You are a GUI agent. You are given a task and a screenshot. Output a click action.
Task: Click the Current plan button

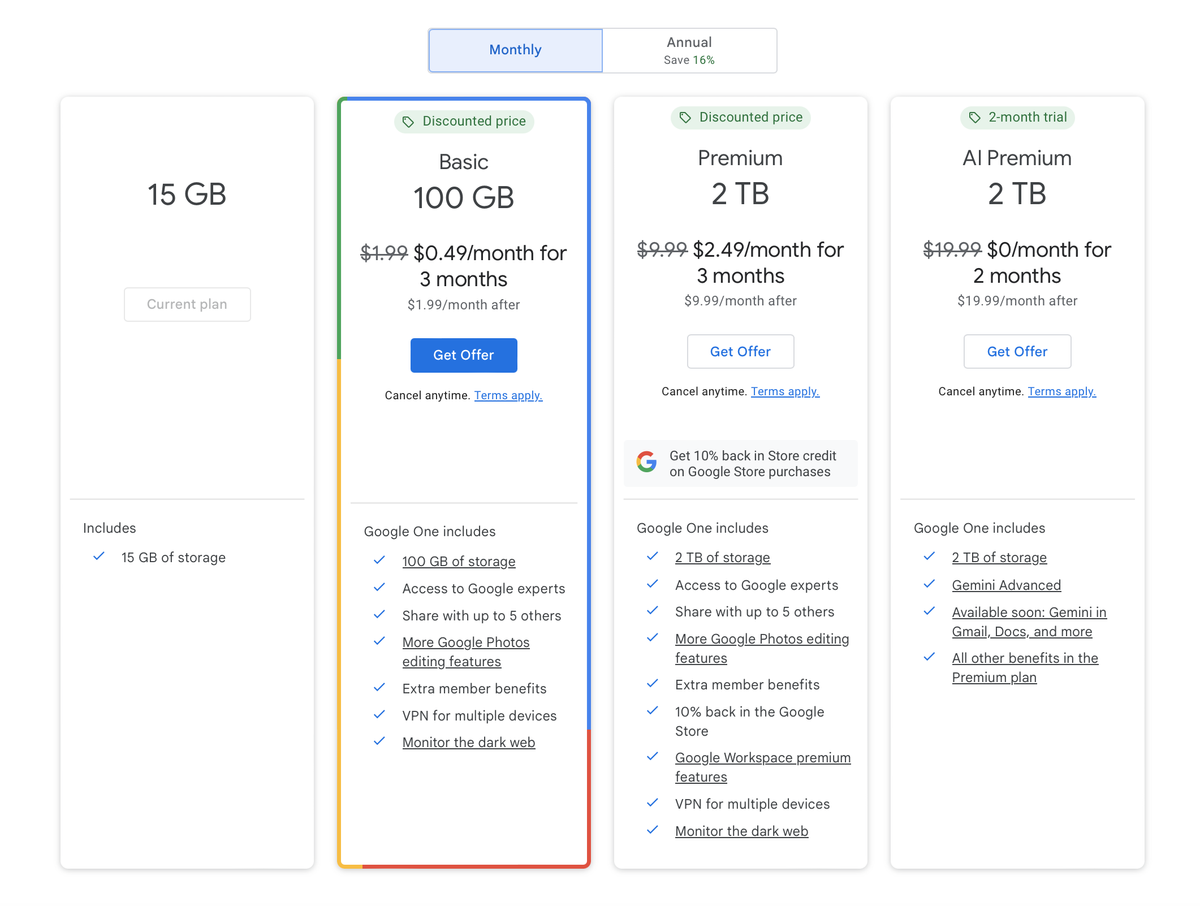point(187,304)
